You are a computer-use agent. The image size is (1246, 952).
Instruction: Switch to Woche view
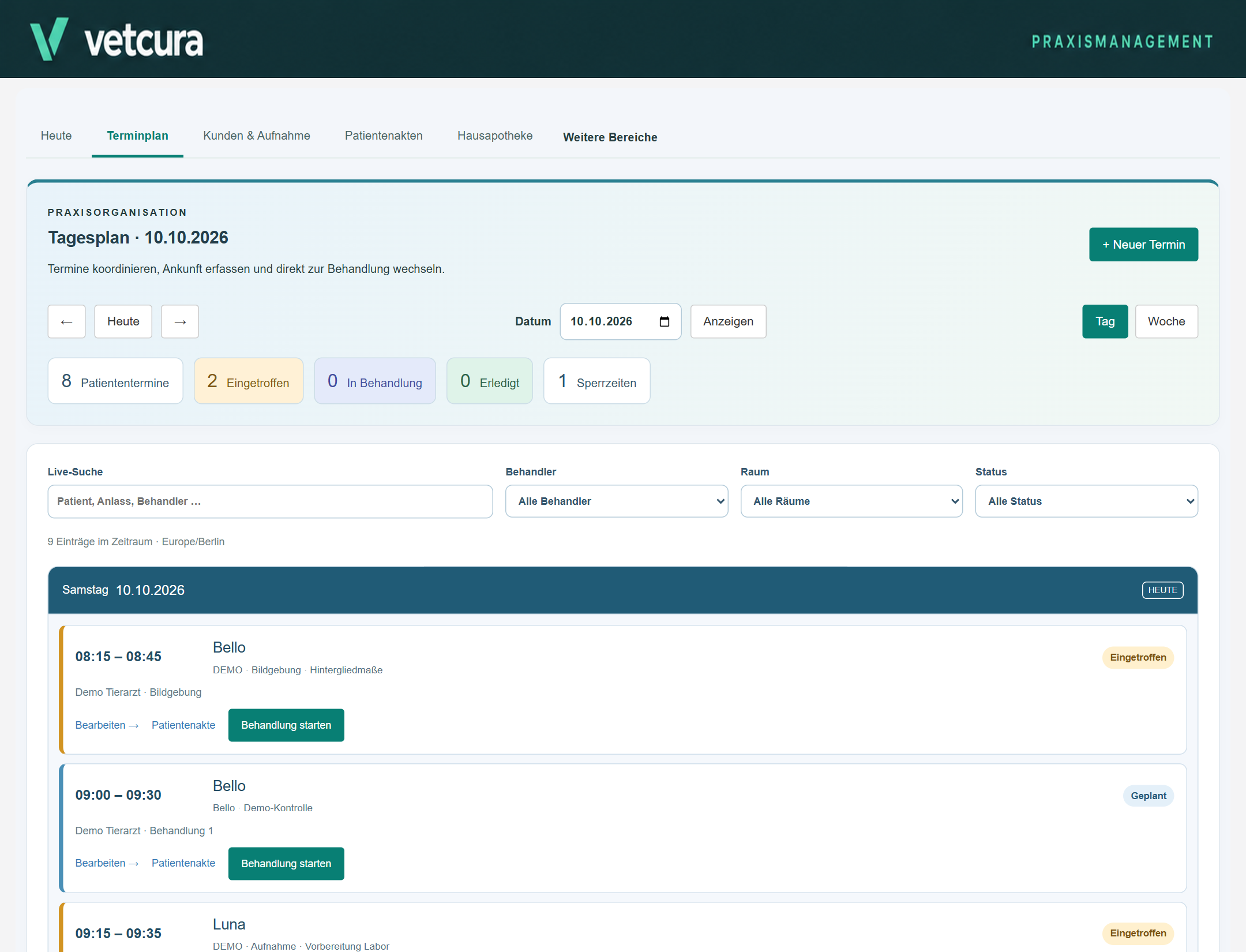[x=1166, y=321]
